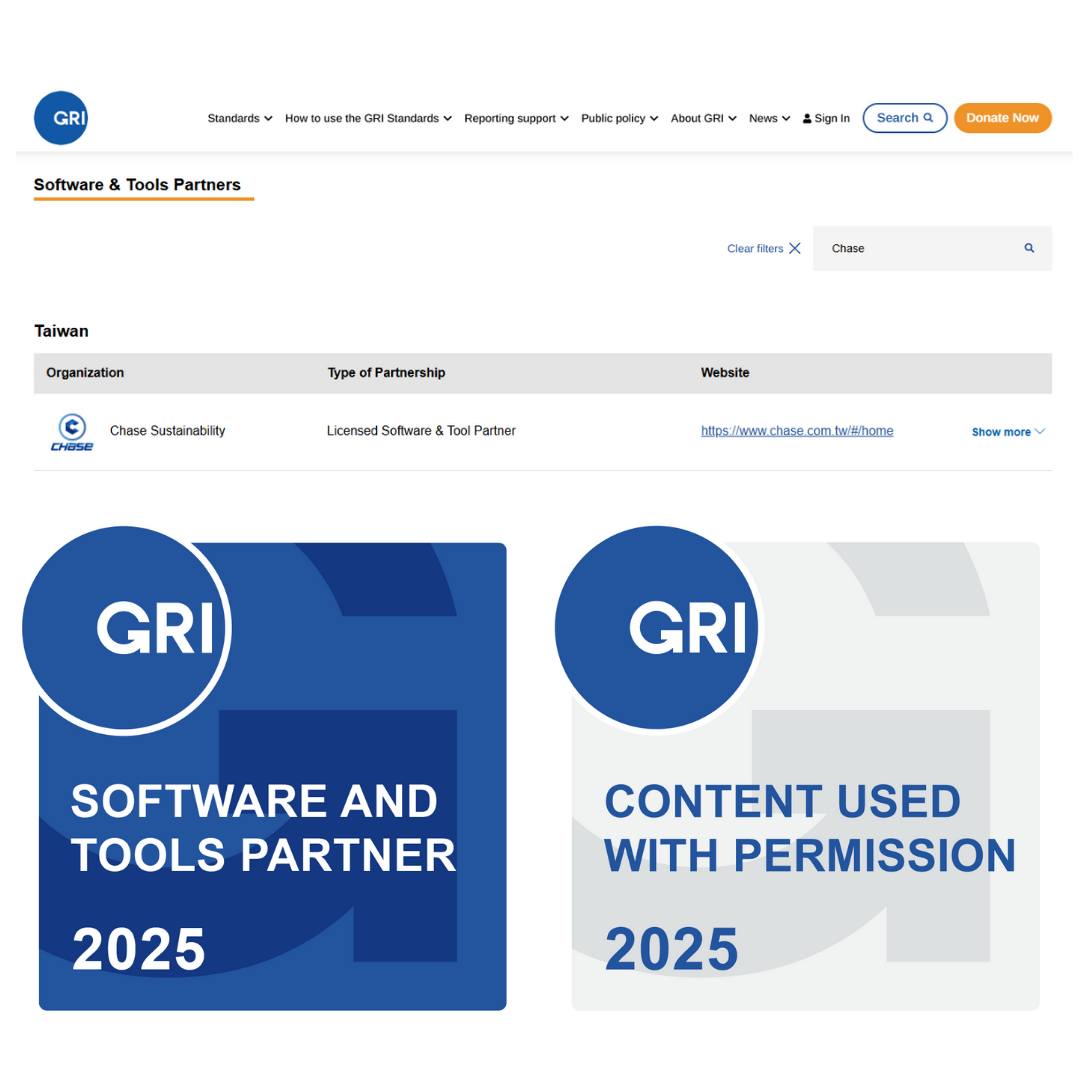Click the Chase Sustainability organization name
Image resolution: width=1080 pixels, height=1080 pixels.
click(167, 430)
